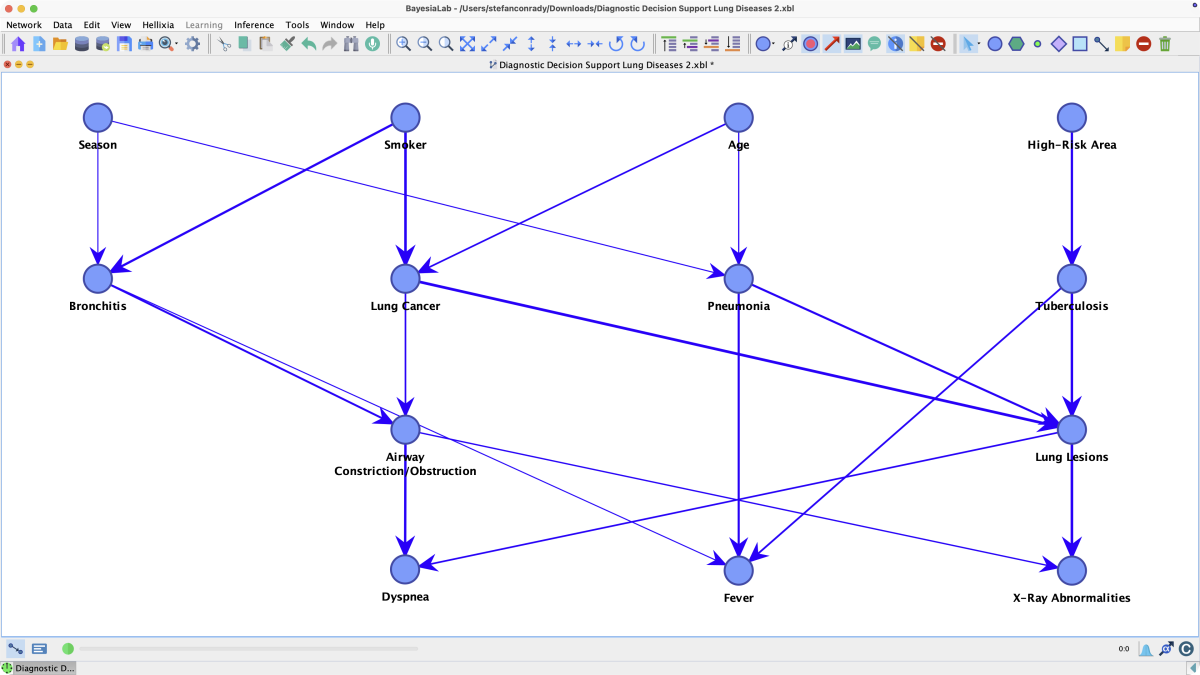The image size is (1200, 675).
Task: Rotate graph clockwise with the right rotate icon
Action: click(x=637, y=44)
